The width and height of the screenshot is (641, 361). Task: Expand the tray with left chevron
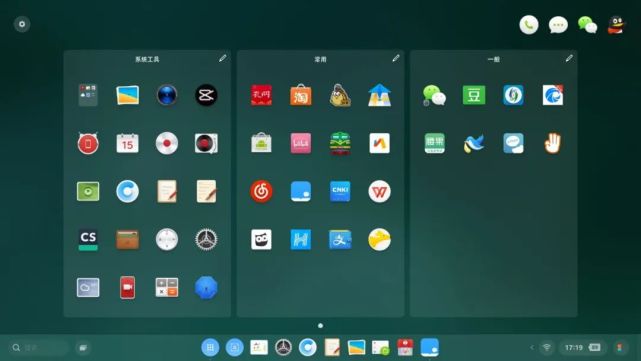tap(531, 348)
